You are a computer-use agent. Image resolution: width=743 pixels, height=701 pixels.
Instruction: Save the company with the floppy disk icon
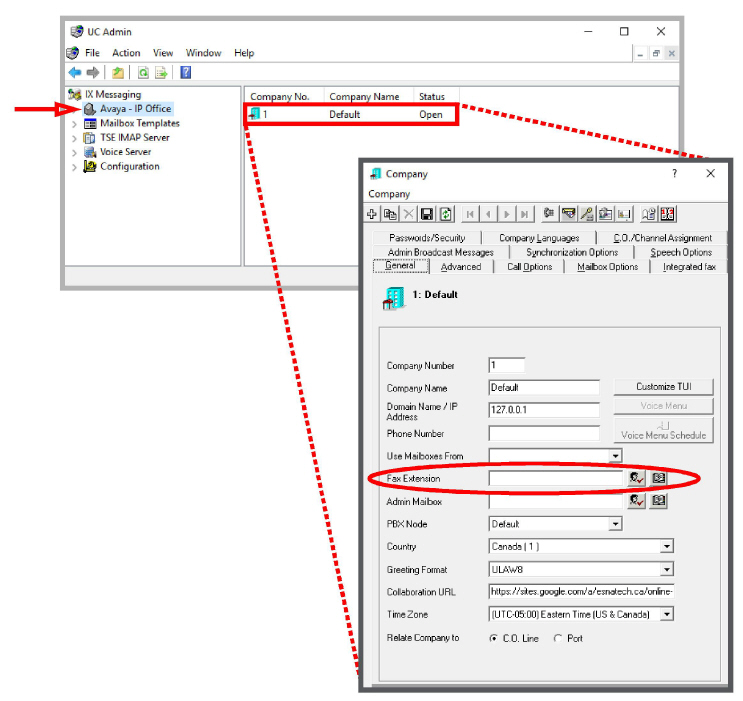427,214
